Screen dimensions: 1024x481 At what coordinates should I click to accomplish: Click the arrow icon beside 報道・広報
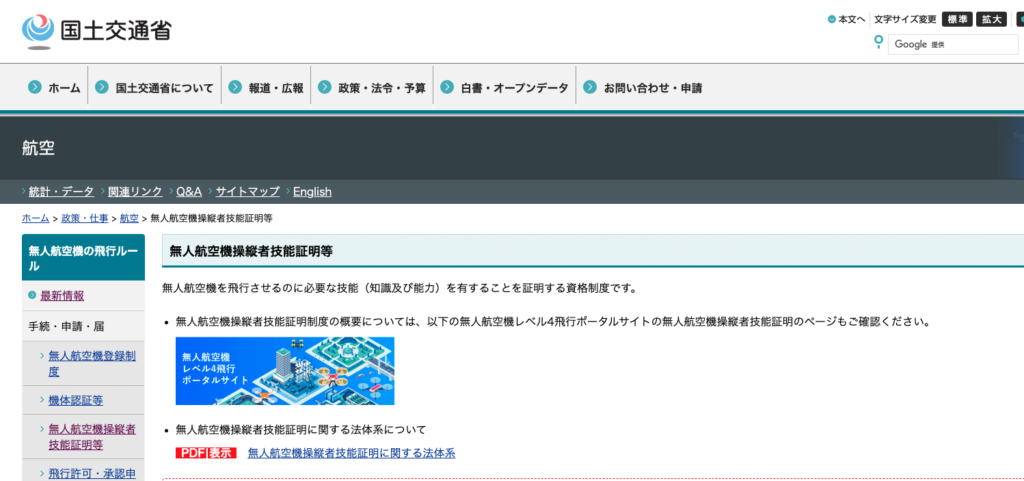[235, 87]
